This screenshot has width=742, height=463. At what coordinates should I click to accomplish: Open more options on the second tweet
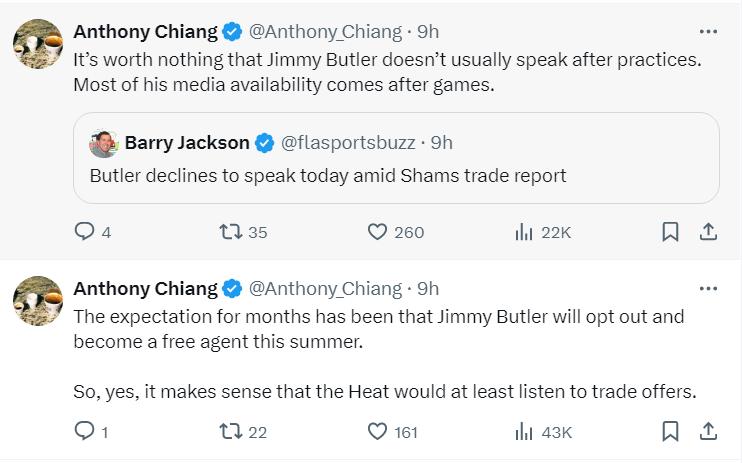(x=708, y=288)
